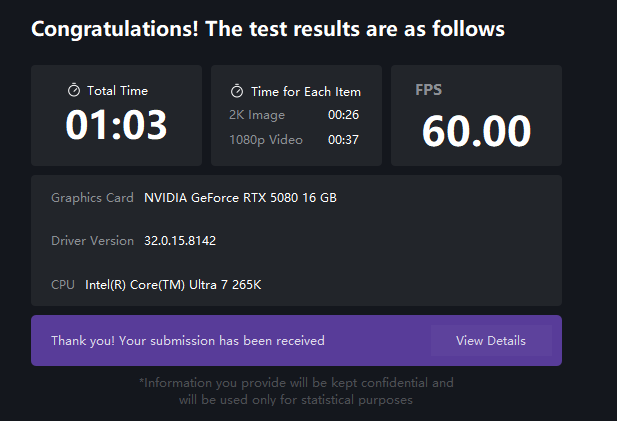617x421 pixels.
Task: Click the confidentiality disclaimer text
Action: coord(296,391)
